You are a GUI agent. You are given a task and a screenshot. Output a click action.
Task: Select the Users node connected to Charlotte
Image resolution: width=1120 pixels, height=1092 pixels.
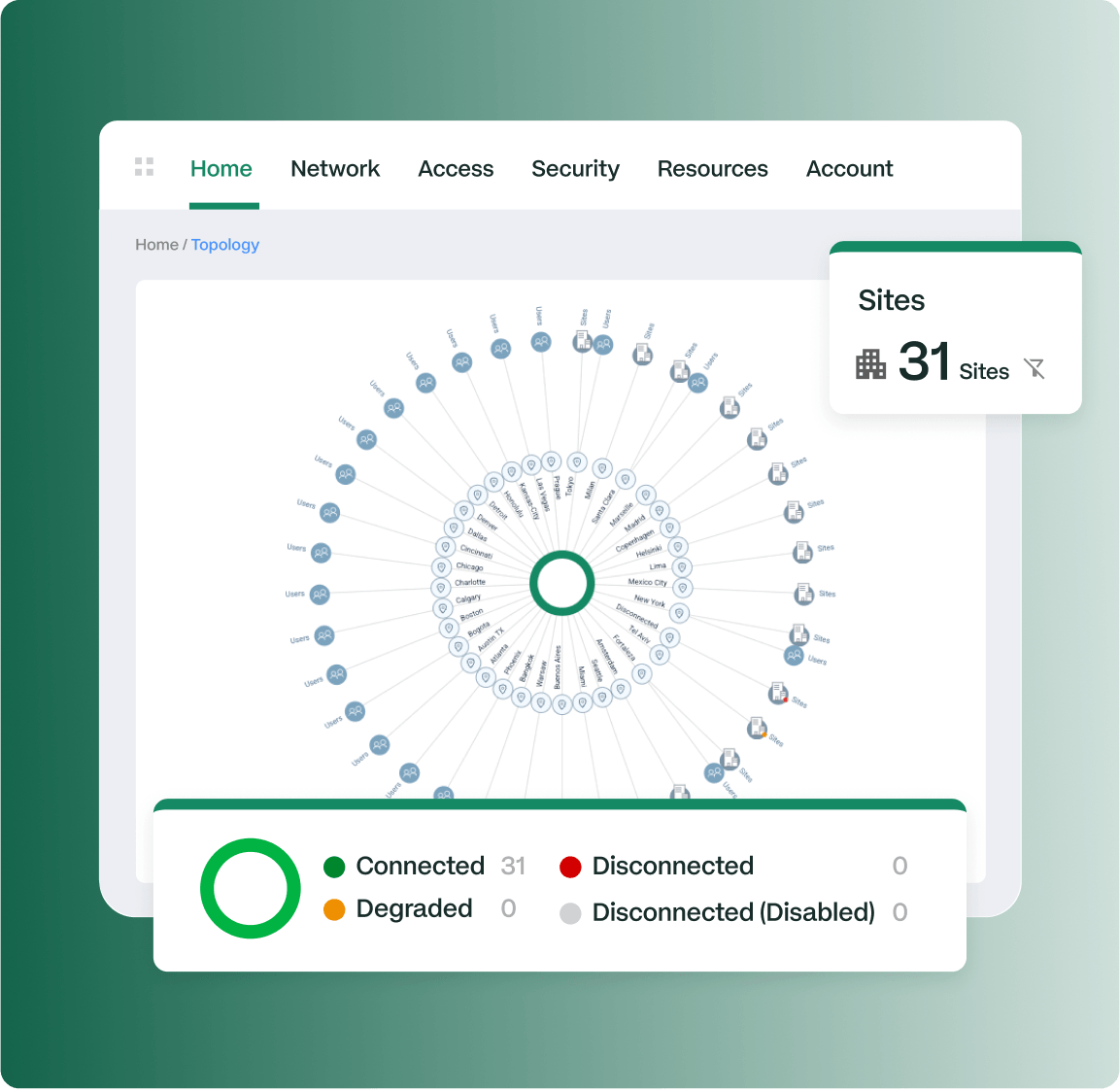(320, 595)
